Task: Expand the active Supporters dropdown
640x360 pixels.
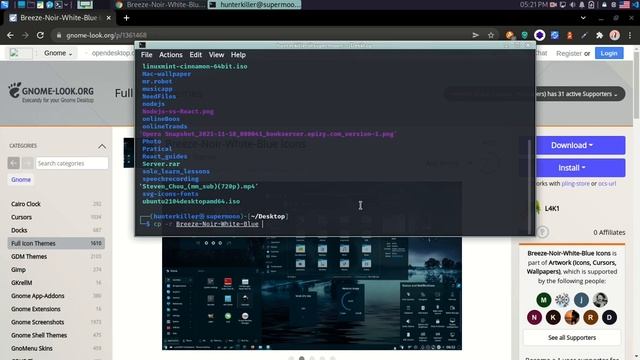Action: click(580, 94)
